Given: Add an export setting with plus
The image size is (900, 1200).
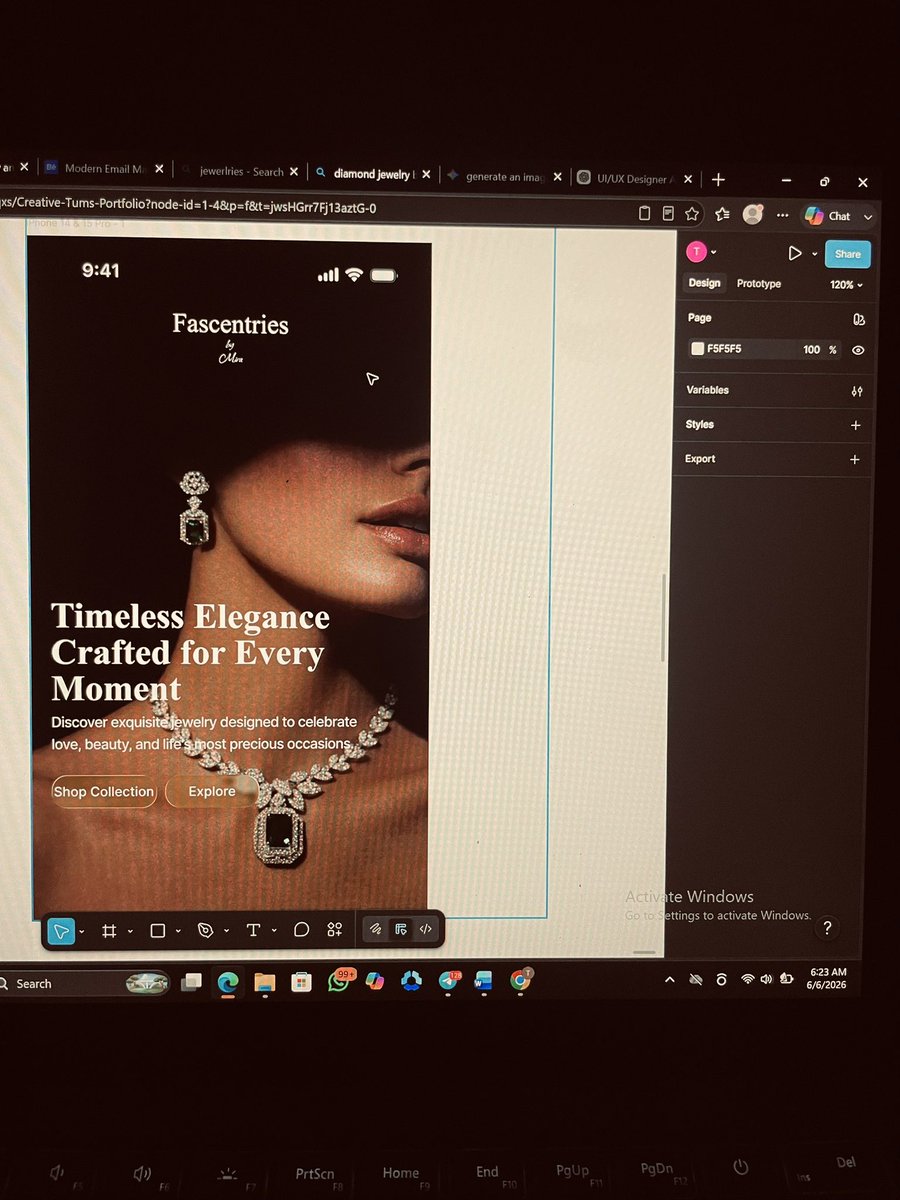Looking at the screenshot, I should pyautogui.click(x=855, y=459).
